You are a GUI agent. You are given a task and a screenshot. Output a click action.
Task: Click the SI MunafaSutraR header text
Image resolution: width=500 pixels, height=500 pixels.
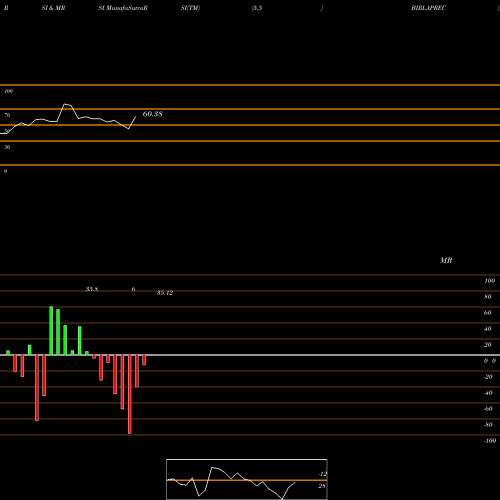(x=123, y=8)
